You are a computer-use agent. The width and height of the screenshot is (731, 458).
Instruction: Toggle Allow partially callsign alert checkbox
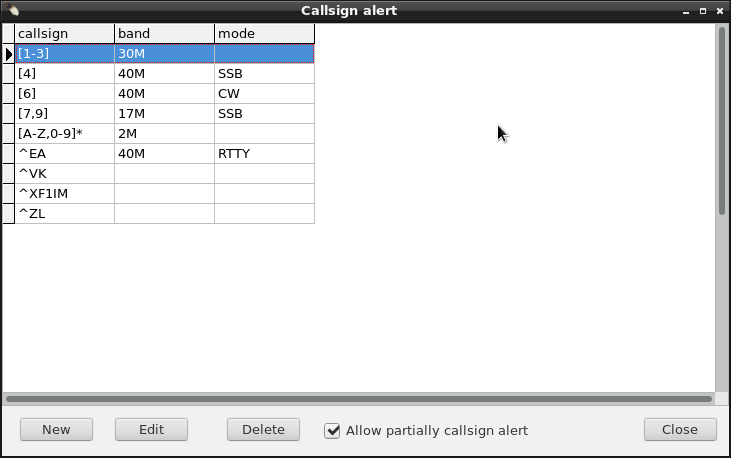click(x=332, y=430)
